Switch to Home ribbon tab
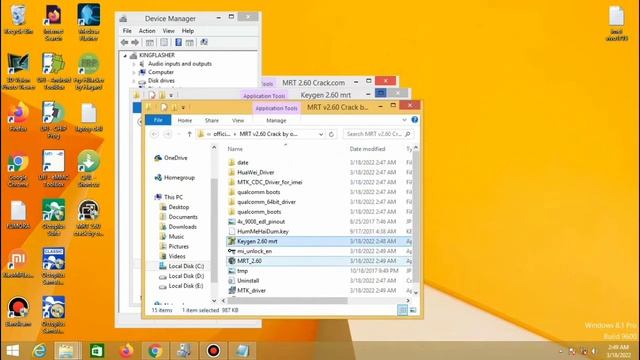This screenshot has width=640, height=360. click(184, 120)
